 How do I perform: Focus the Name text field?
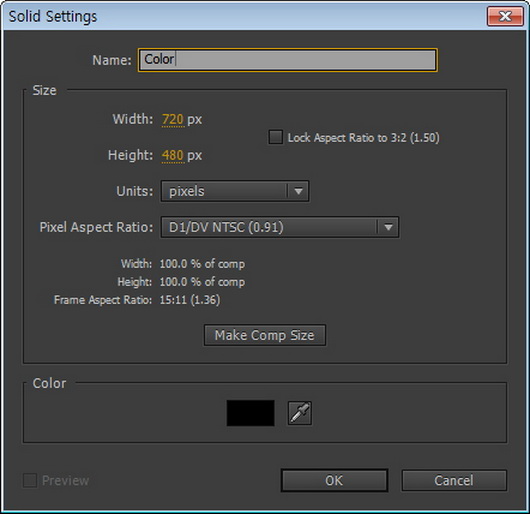(288, 60)
